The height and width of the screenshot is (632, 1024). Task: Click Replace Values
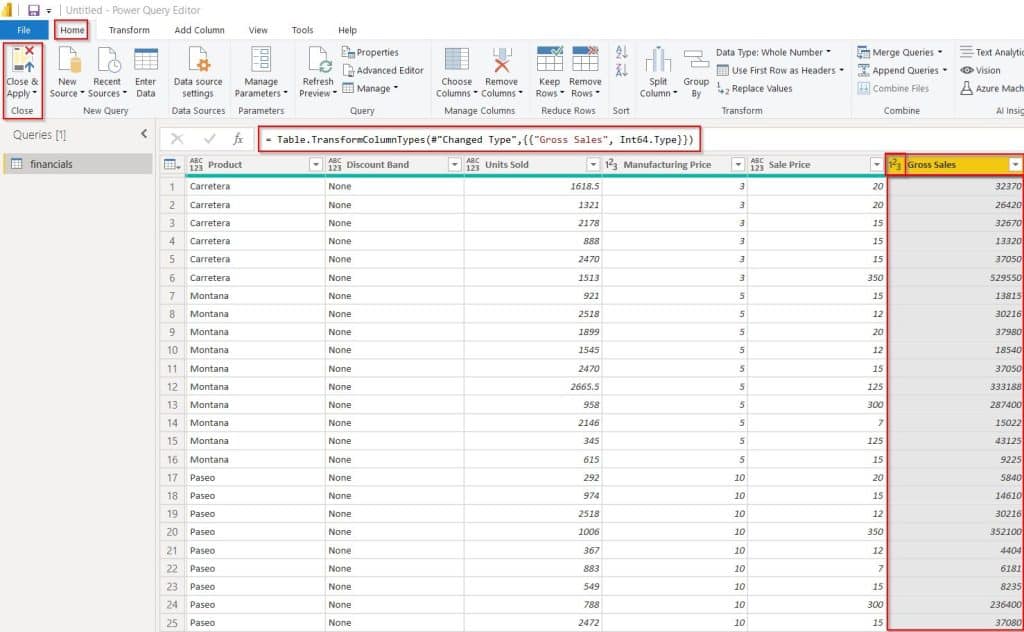(x=754, y=88)
